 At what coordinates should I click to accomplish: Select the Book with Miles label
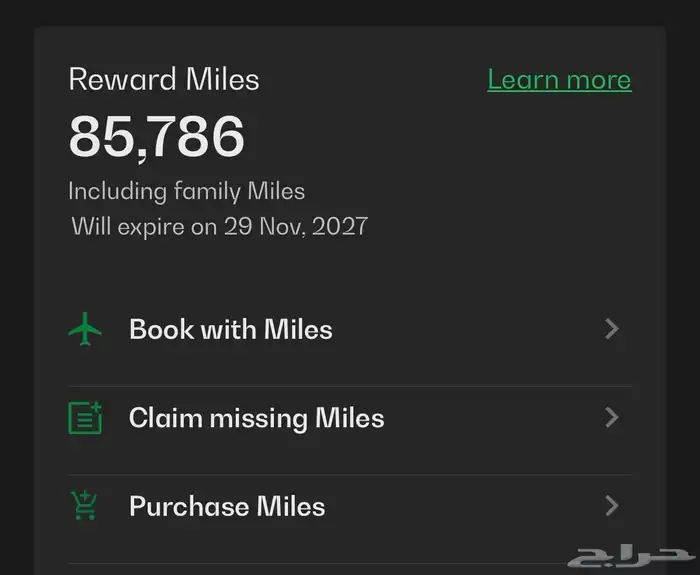tap(231, 330)
